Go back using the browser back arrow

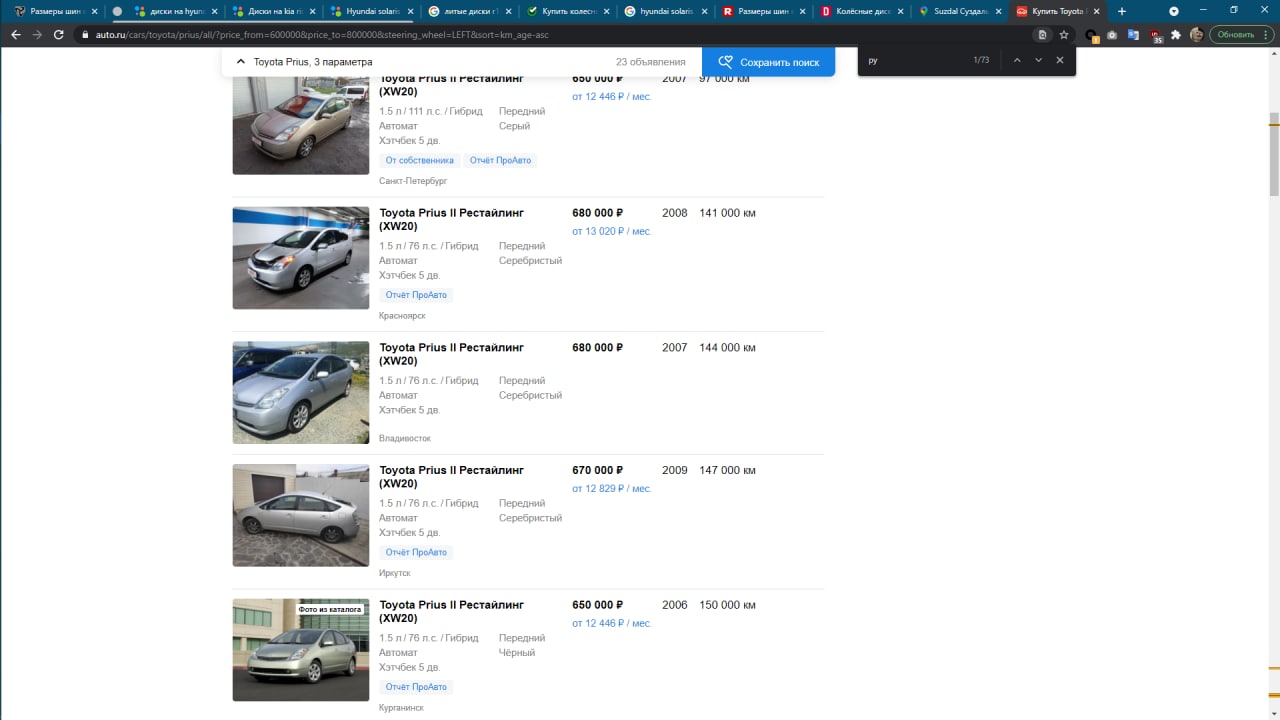click(16, 34)
